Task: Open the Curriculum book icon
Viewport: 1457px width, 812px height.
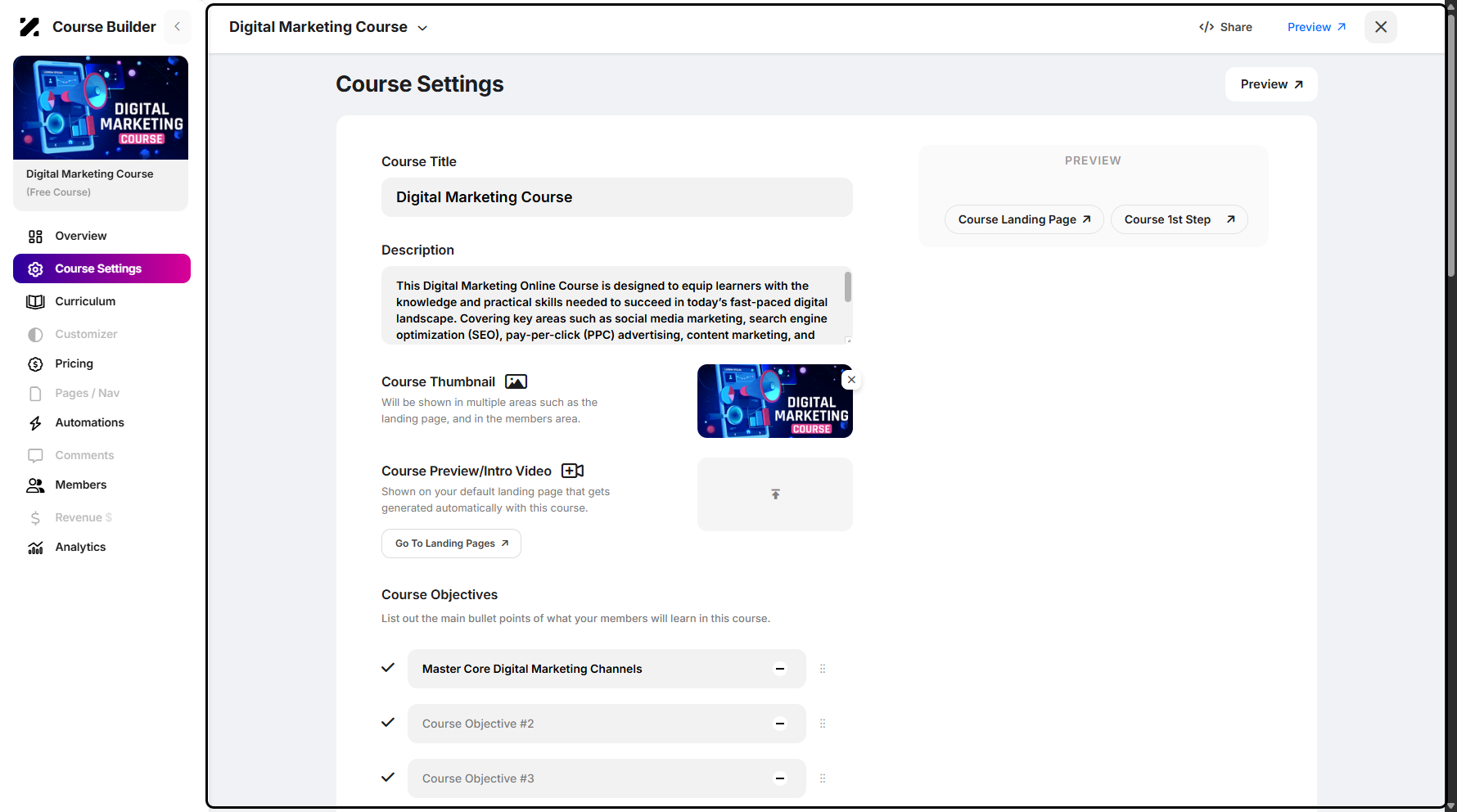Action: 35,302
